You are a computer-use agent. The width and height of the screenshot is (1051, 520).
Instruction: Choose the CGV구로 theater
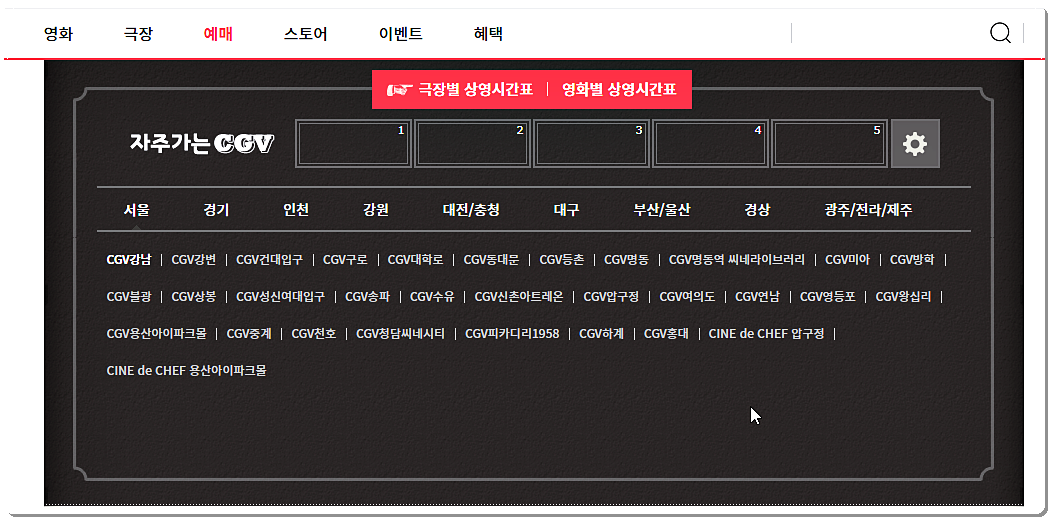click(345, 259)
